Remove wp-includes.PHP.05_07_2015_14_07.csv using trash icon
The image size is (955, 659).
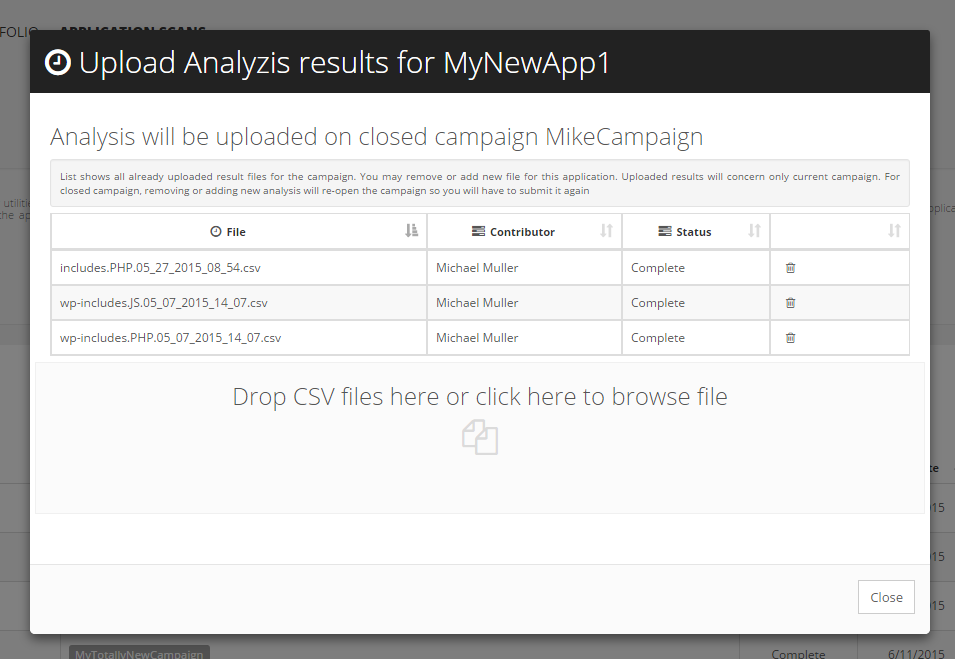pyautogui.click(x=790, y=338)
